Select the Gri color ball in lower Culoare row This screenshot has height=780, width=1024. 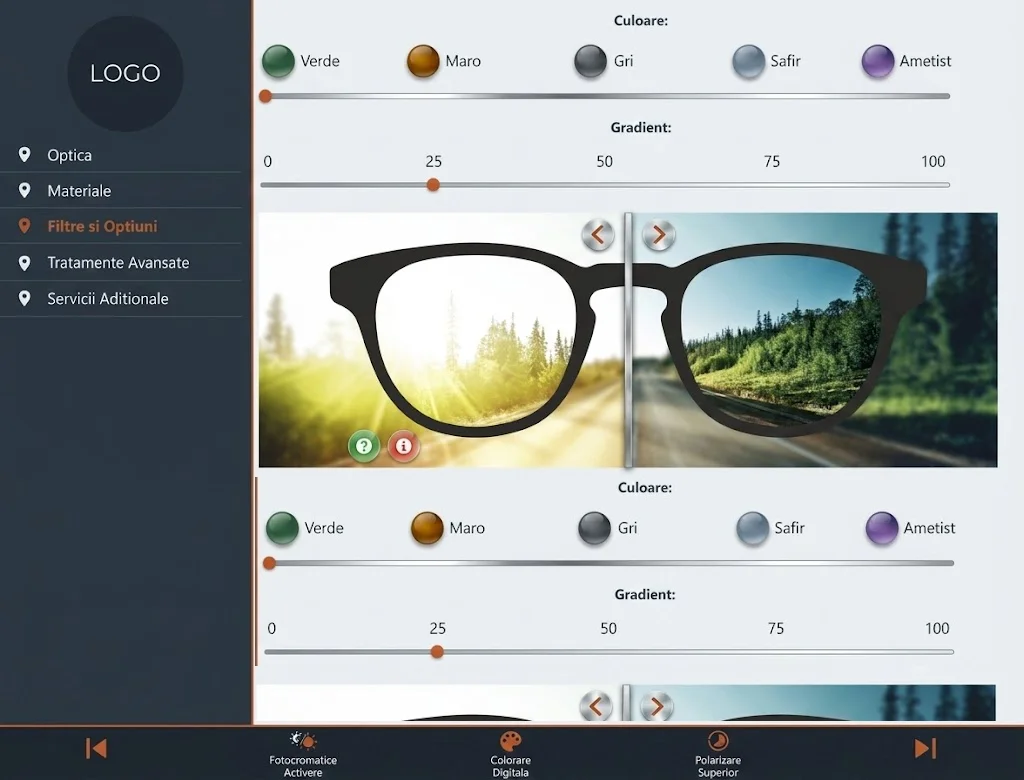point(594,528)
